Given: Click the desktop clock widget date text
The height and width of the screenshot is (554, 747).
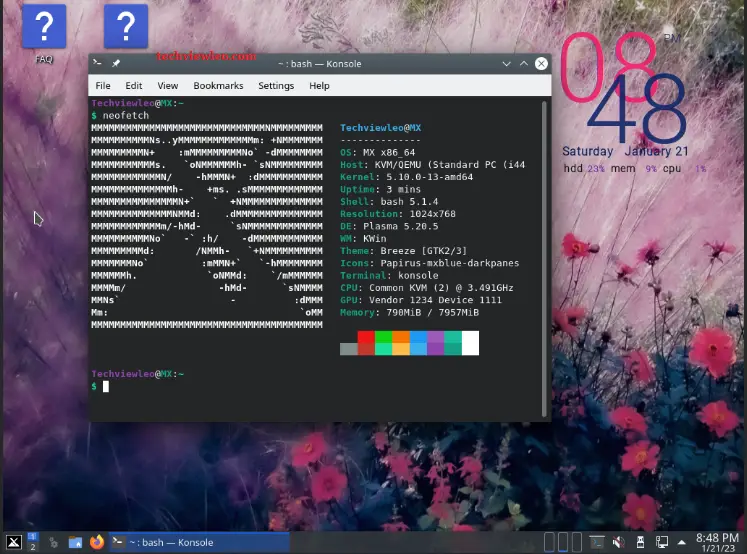Looking at the screenshot, I should pyautogui.click(x=625, y=151).
